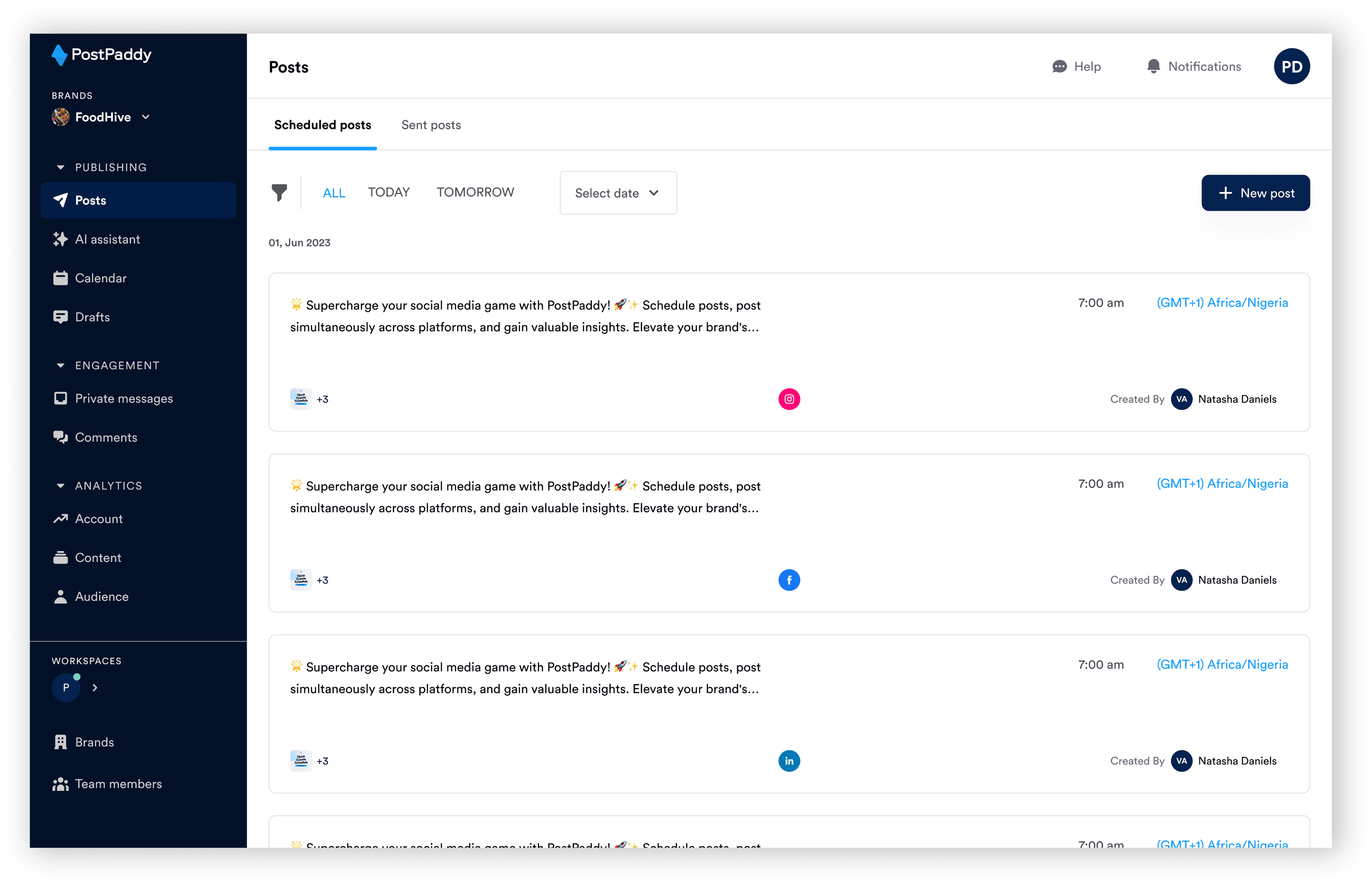Filter posts by TOMORROW
The height and width of the screenshot is (884, 1372).
475,192
